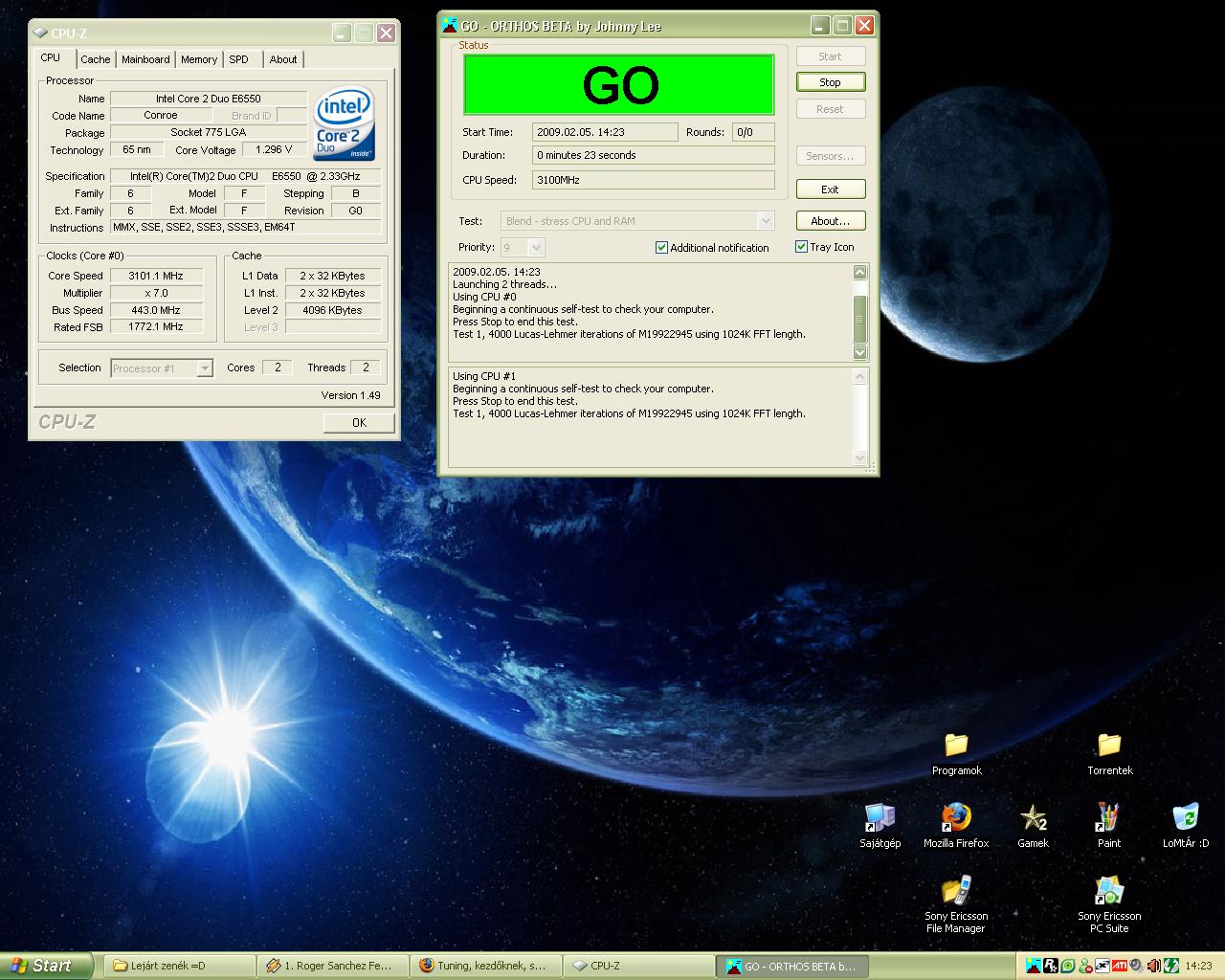Switch to the Cache tab in CPU-Z
1225x980 pixels.
click(96, 59)
